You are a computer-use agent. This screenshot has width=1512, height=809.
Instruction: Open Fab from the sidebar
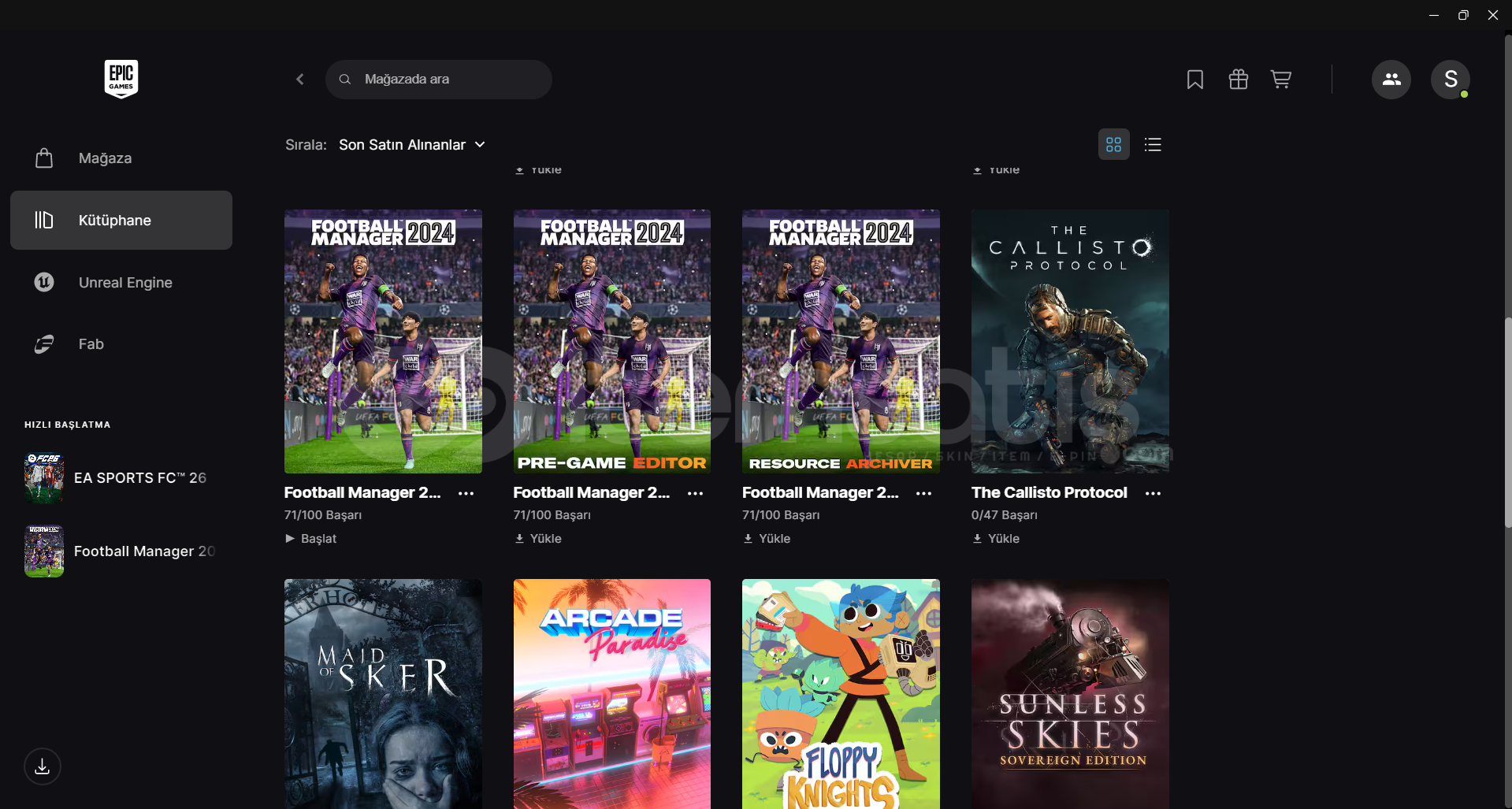[x=121, y=344]
